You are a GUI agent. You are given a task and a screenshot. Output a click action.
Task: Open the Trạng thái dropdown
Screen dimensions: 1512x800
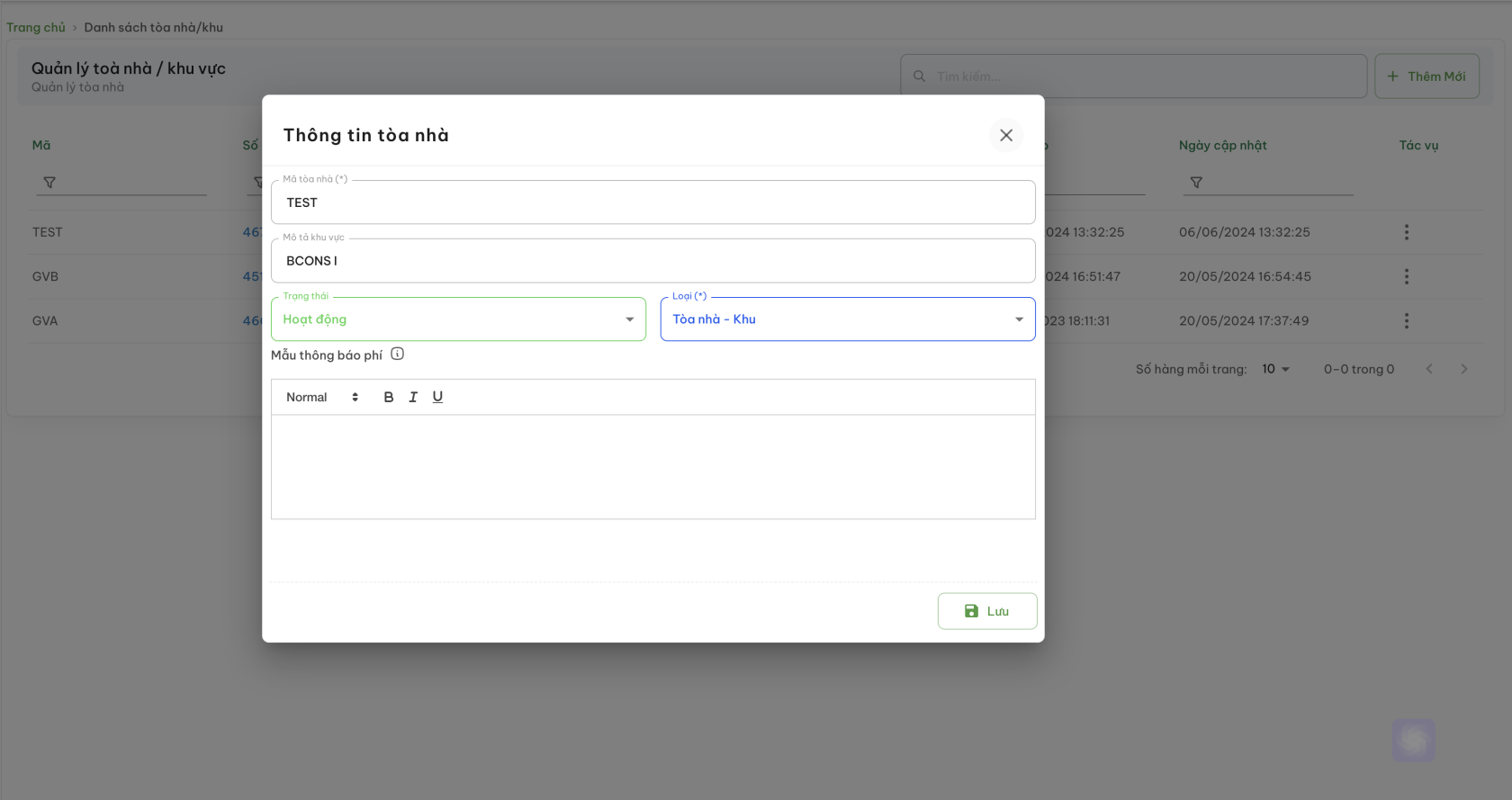point(458,319)
